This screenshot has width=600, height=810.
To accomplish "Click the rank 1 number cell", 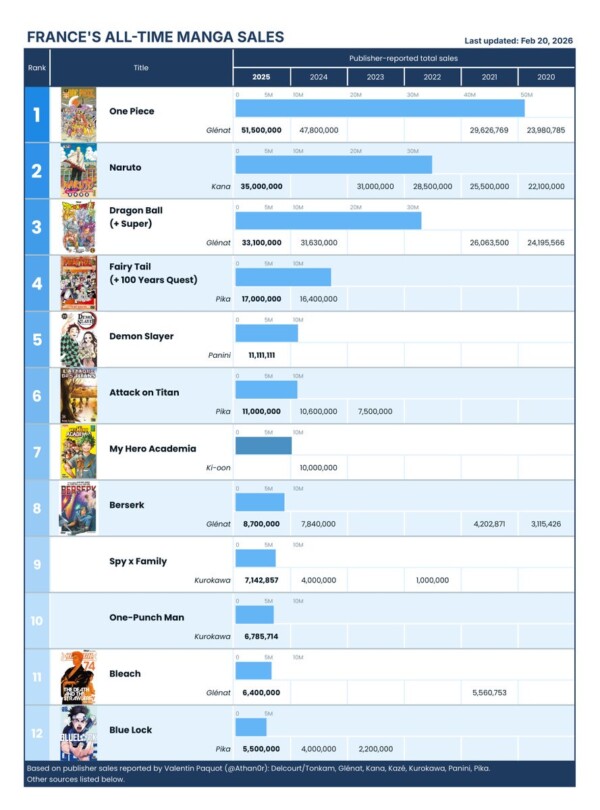I will click(x=37, y=114).
